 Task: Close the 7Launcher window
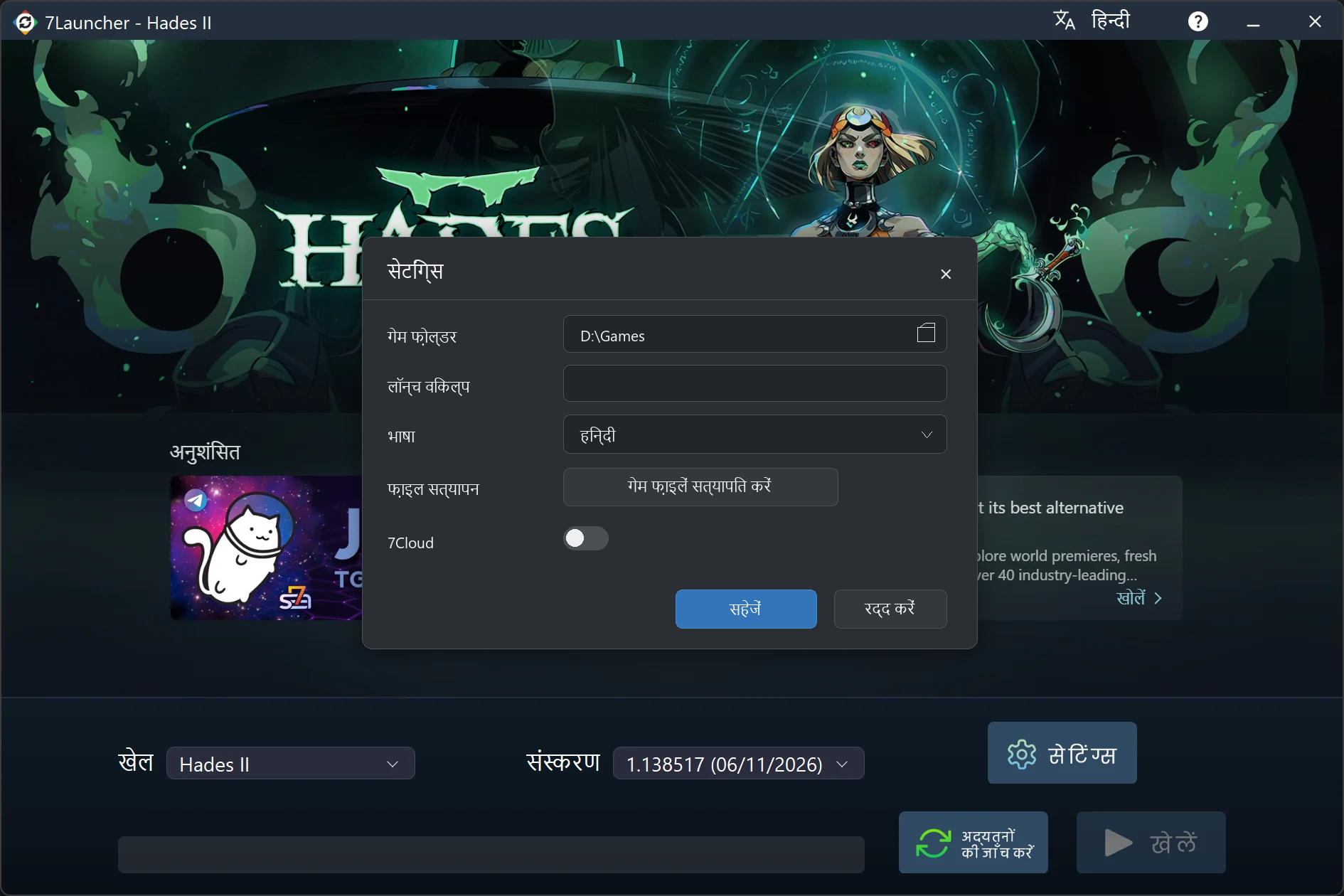[1315, 22]
